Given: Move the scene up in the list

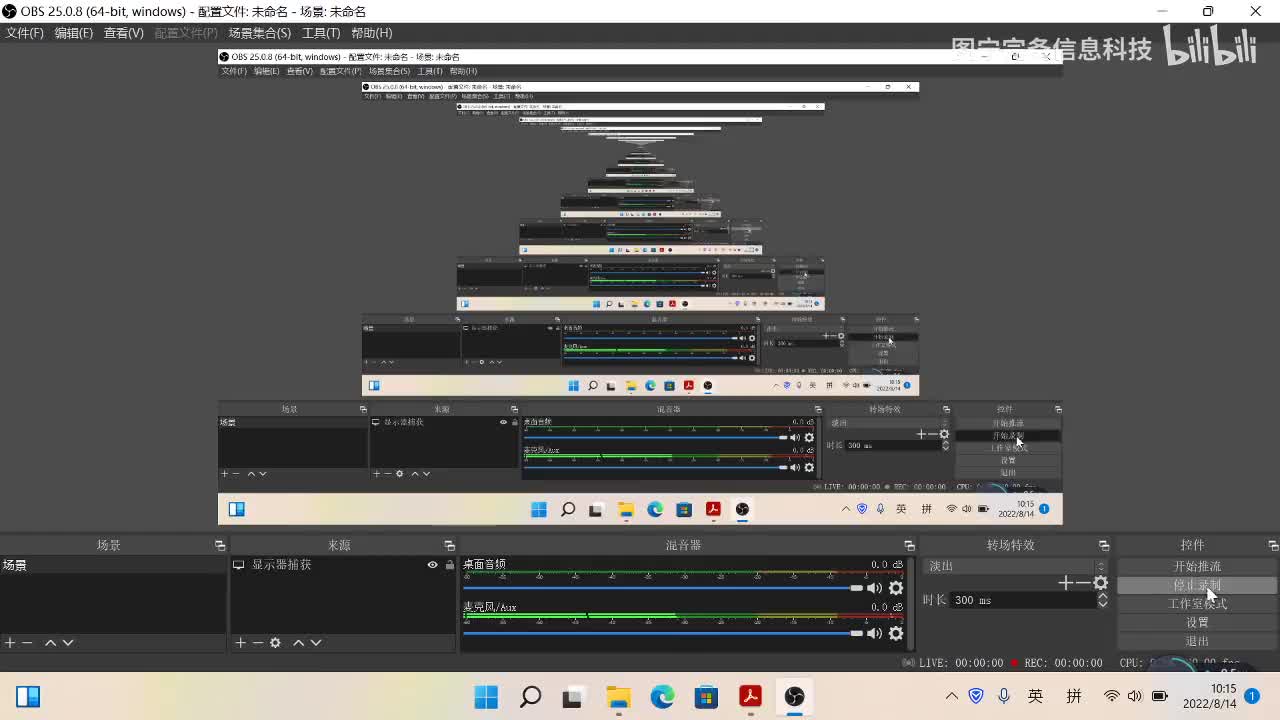Looking at the screenshot, I should tap(50, 643).
